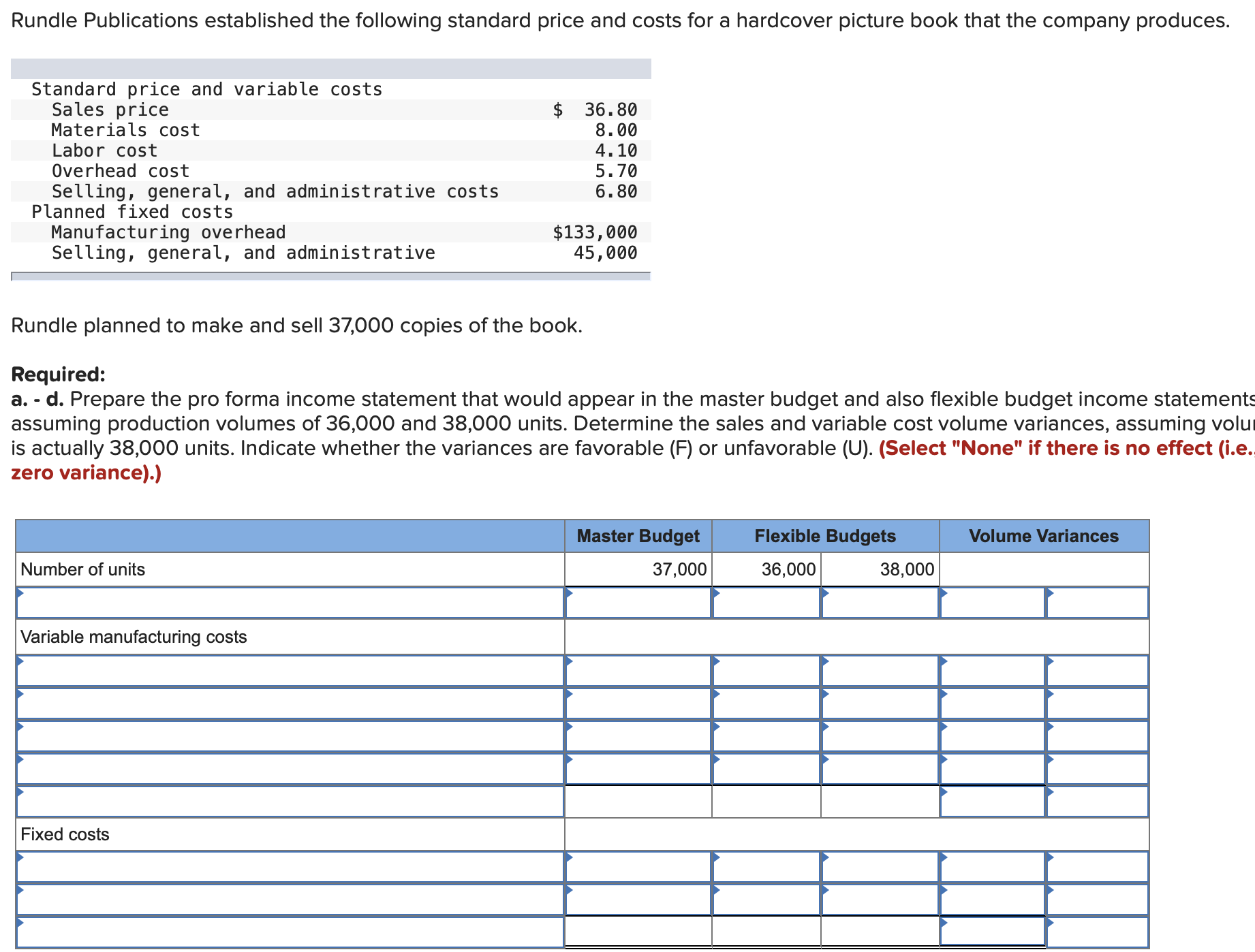The width and height of the screenshot is (1255, 952).
Task: Click 38,000 flexible budget cell below Number of units row
Action: point(880,603)
